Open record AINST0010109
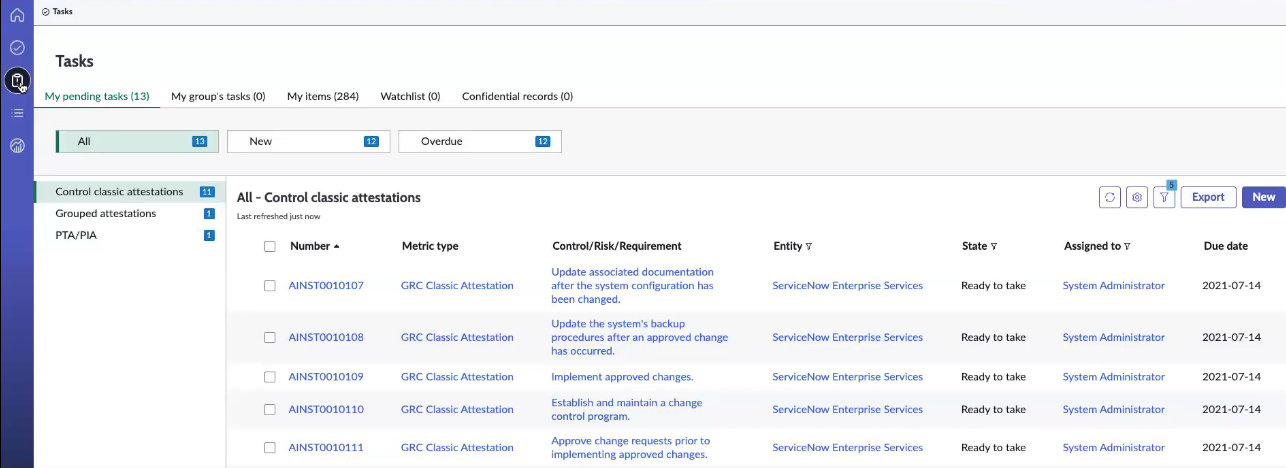Image resolution: width=1286 pixels, height=468 pixels. (x=326, y=377)
